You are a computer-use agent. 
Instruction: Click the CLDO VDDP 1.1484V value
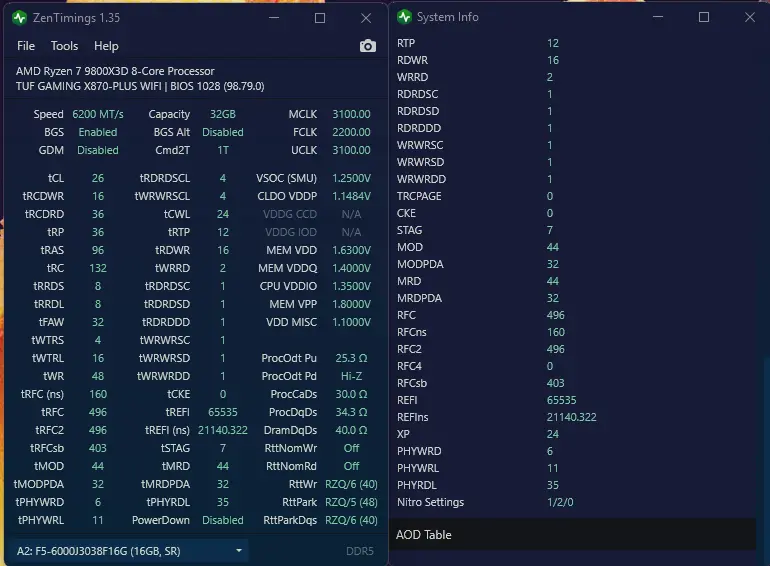click(x=351, y=196)
